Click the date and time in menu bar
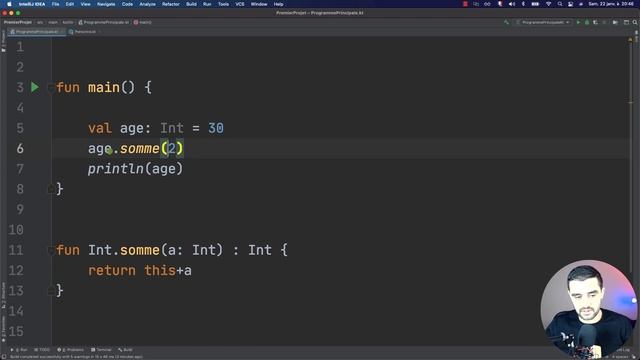Image resolution: width=640 pixels, height=360 pixels. pos(611,4)
